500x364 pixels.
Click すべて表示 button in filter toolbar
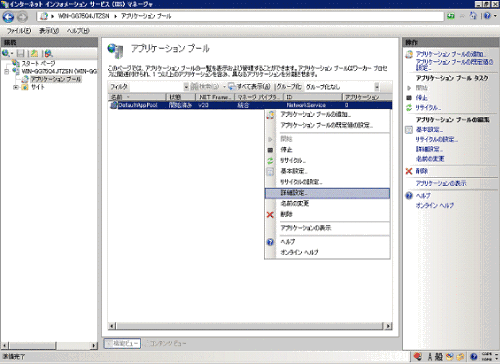[249, 87]
